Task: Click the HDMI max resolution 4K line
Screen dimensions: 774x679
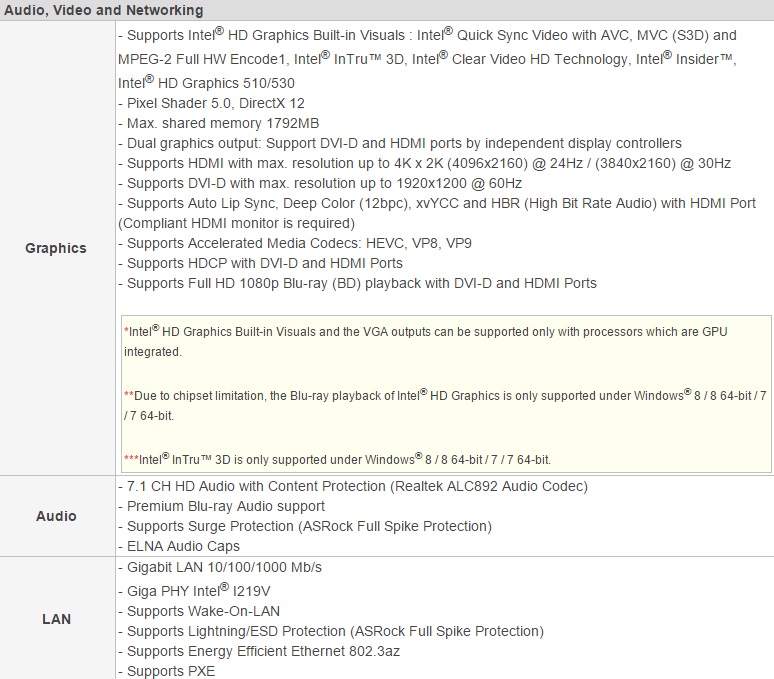Action: [x=424, y=163]
